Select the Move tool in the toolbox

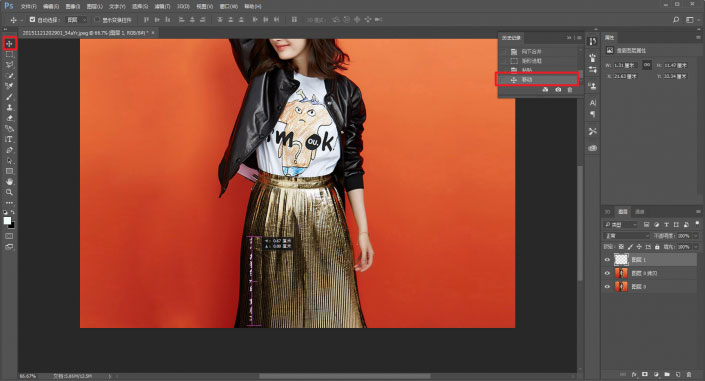click(x=9, y=44)
